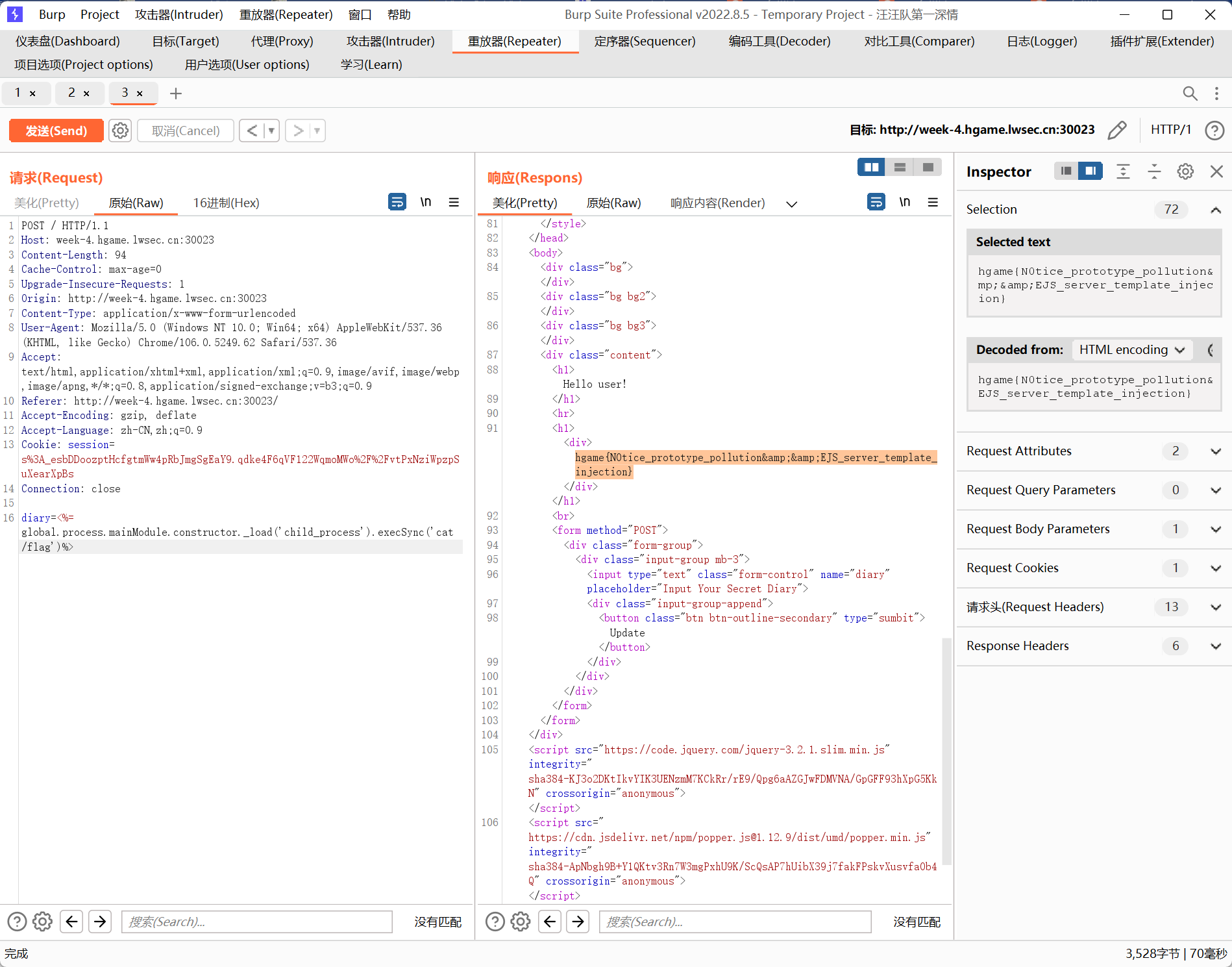Toggle non-printable characters in the response editor

coord(905,202)
